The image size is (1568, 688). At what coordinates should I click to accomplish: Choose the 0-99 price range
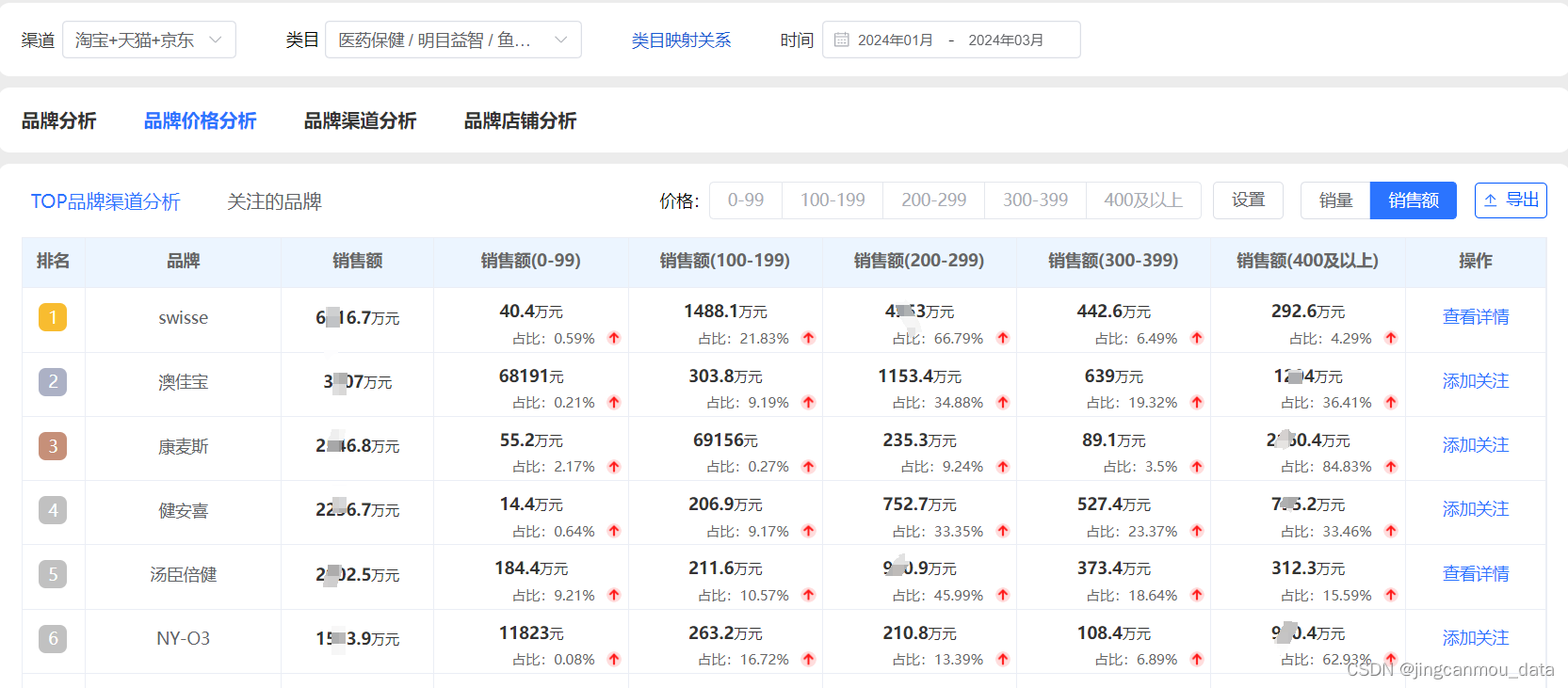coord(746,200)
